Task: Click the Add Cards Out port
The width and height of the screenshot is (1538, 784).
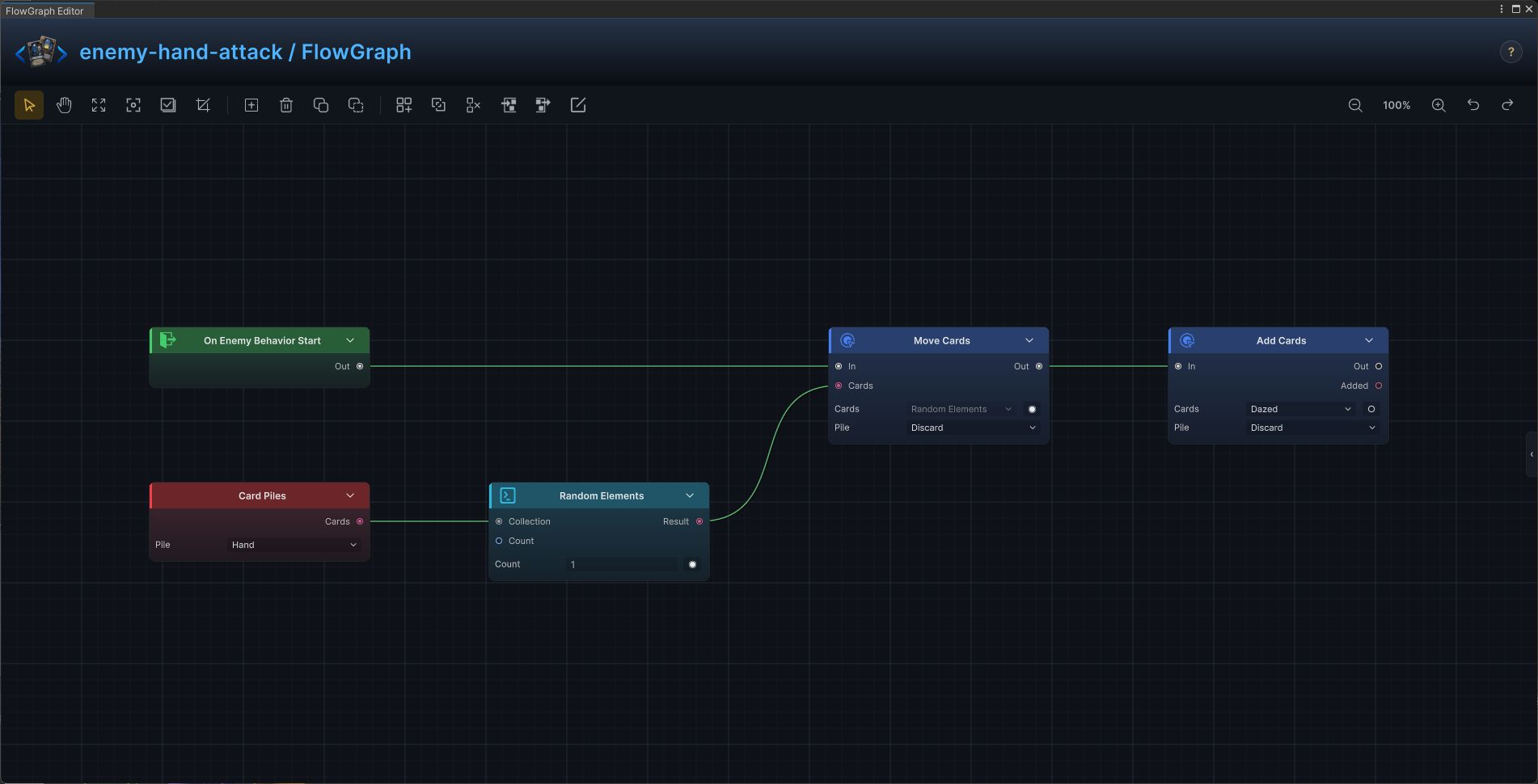Action: click(x=1379, y=366)
